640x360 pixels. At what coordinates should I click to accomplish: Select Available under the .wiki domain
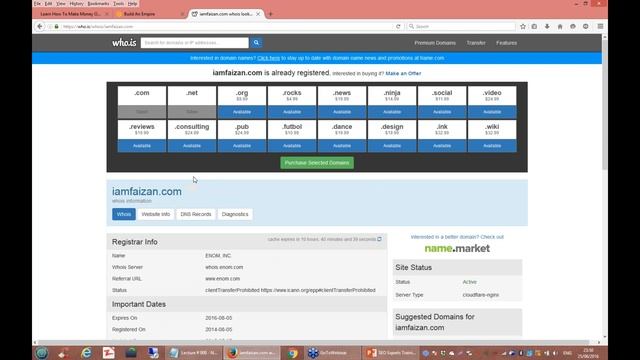coord(492,146)
